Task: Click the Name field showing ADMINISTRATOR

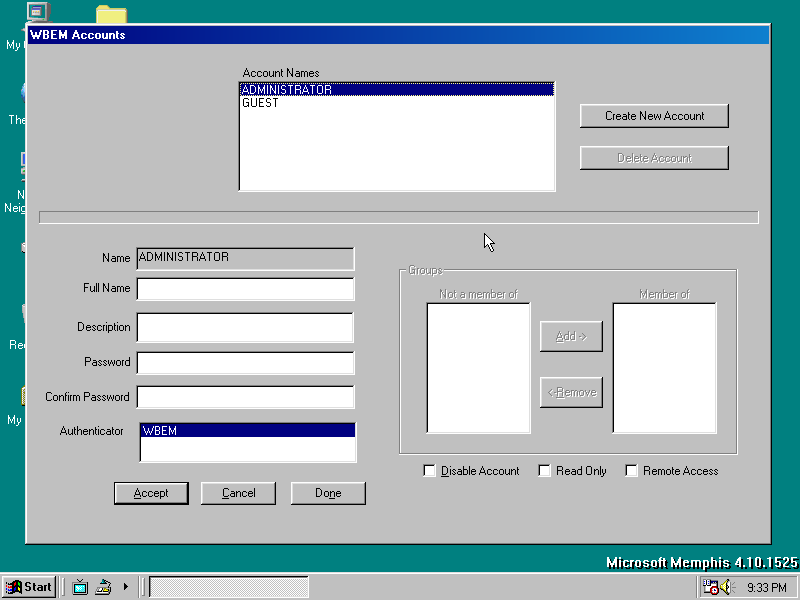Action: point(245,258)
